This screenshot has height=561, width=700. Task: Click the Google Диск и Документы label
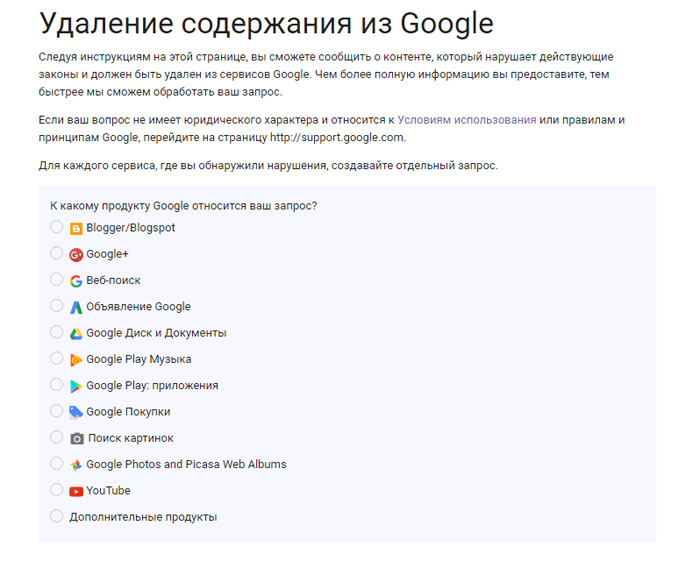coord(156,333)
